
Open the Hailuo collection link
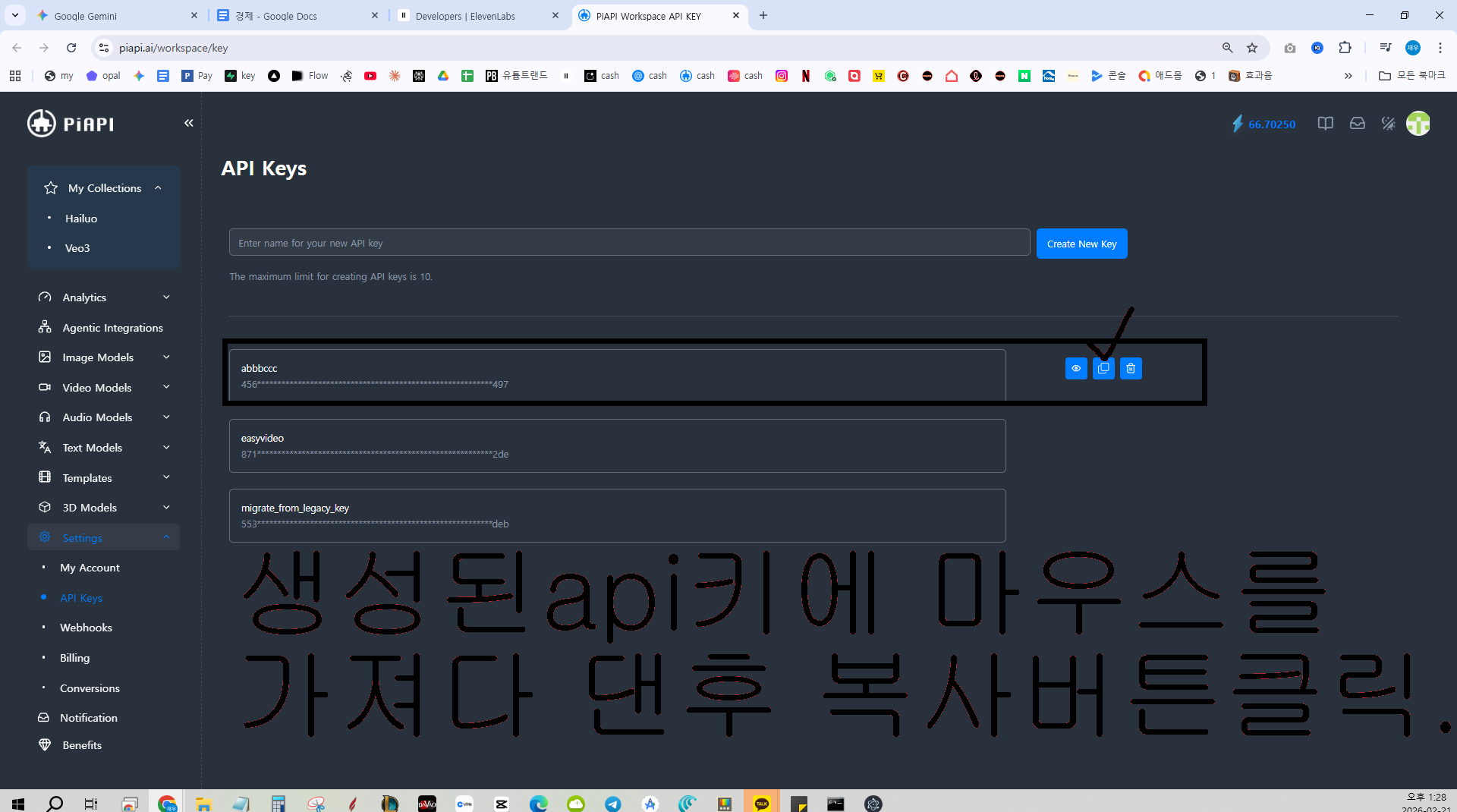81,219
